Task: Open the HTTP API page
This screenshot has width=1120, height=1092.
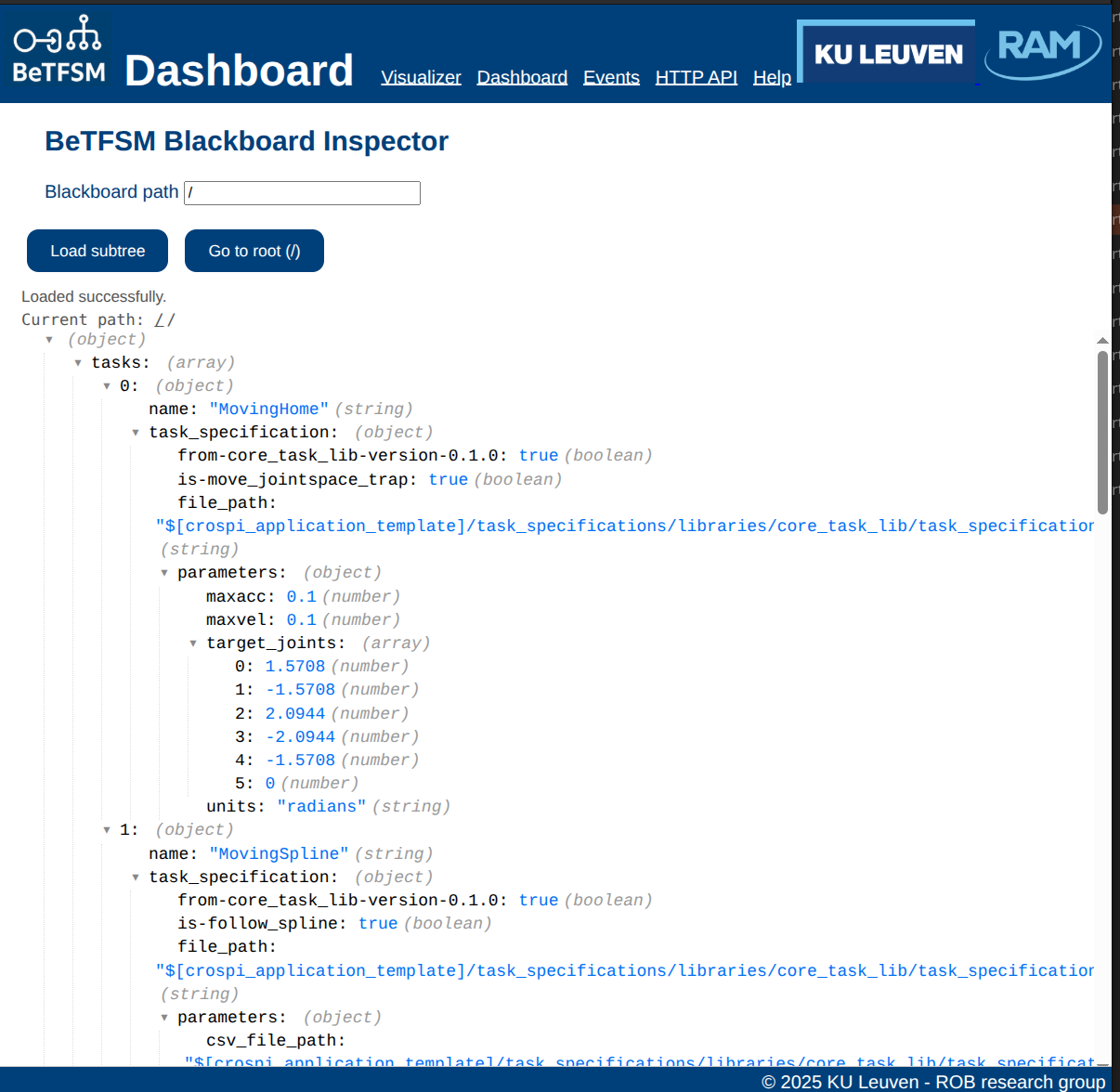Action: point(697,77)
